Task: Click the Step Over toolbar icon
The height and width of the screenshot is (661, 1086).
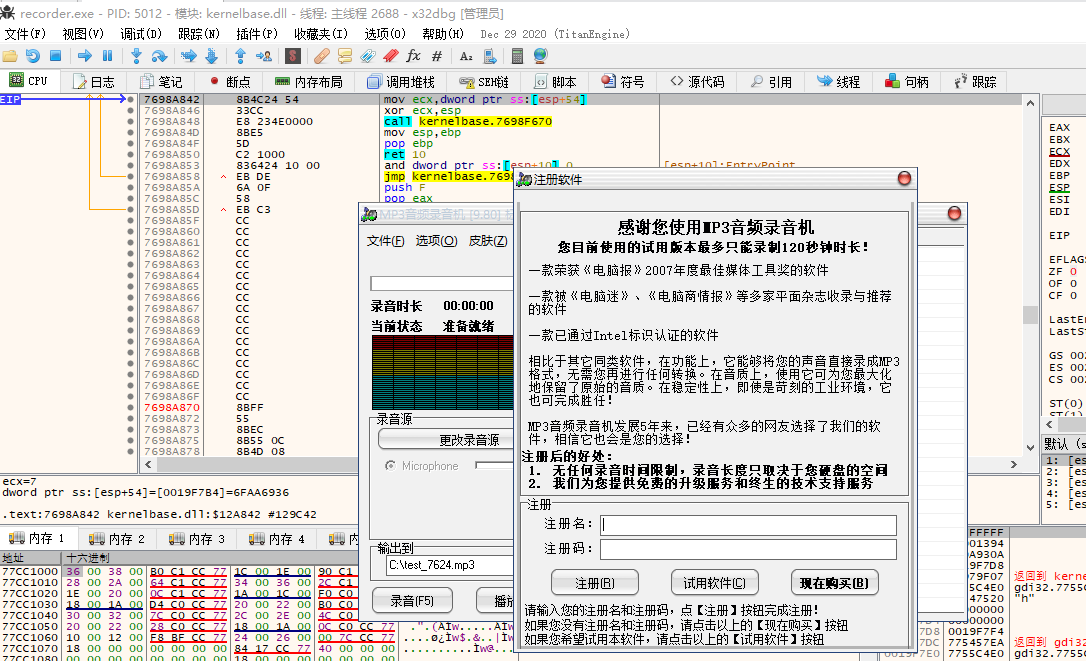Action: (159, 56)
